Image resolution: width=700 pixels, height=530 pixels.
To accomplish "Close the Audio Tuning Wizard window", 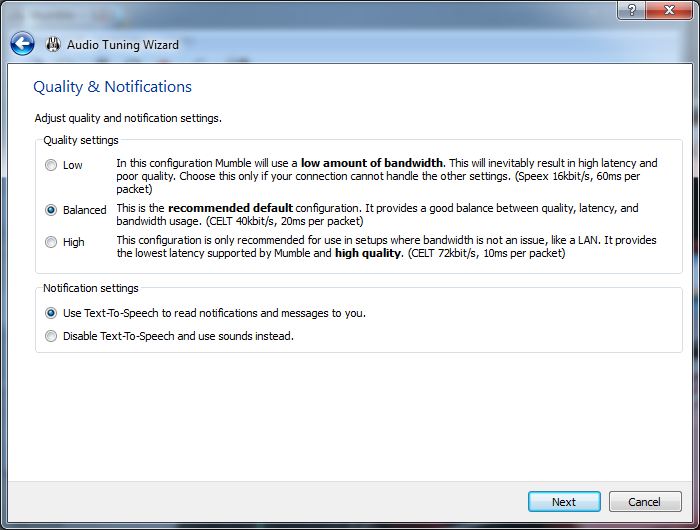I will pyautogui.click(x=669, y=10).
